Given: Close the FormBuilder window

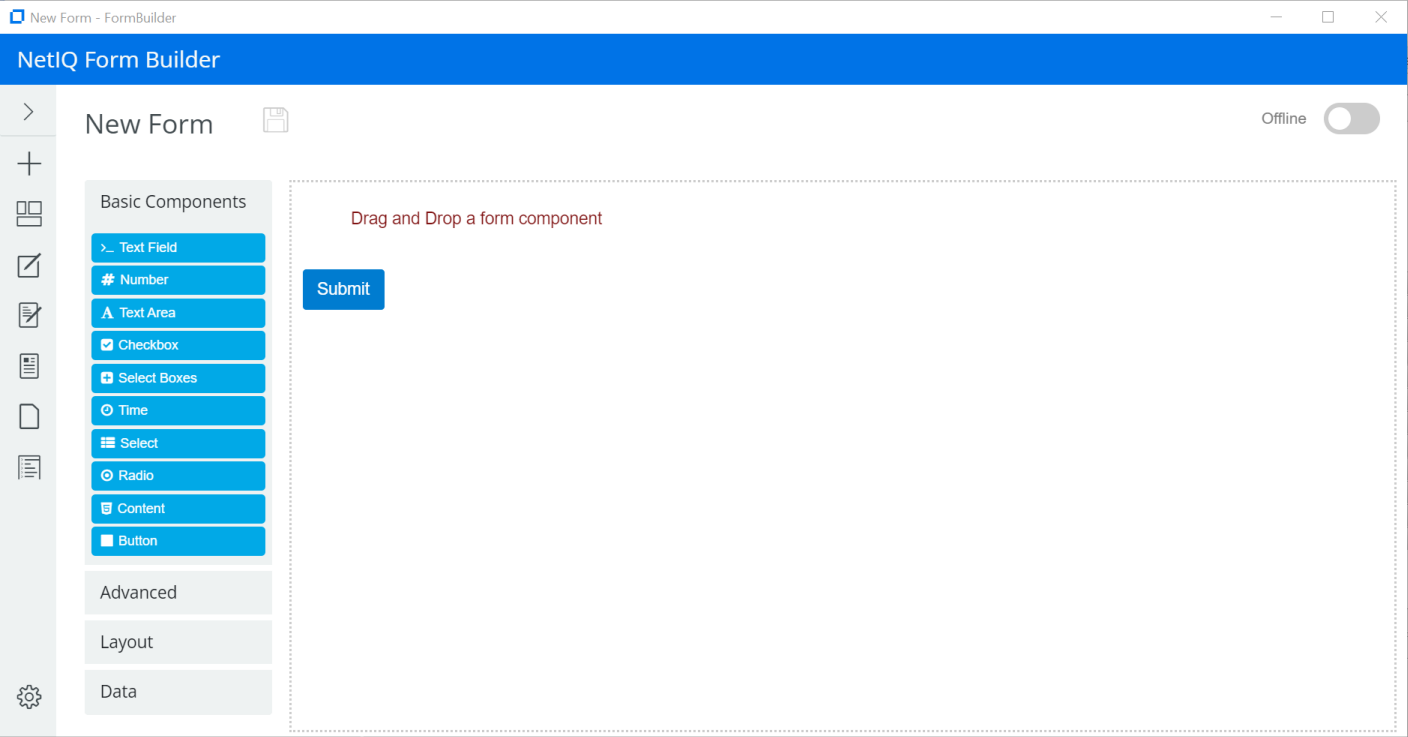Looking at the screenshot, I should coord(1381,17).
